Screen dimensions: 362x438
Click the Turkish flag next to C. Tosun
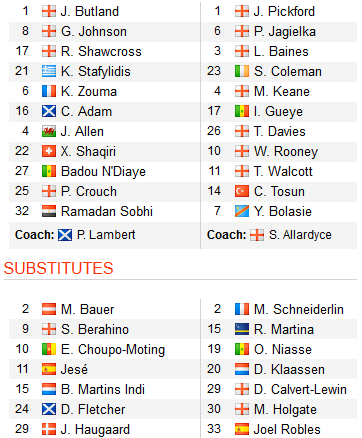pyautogui.click(x=242, y=191)
